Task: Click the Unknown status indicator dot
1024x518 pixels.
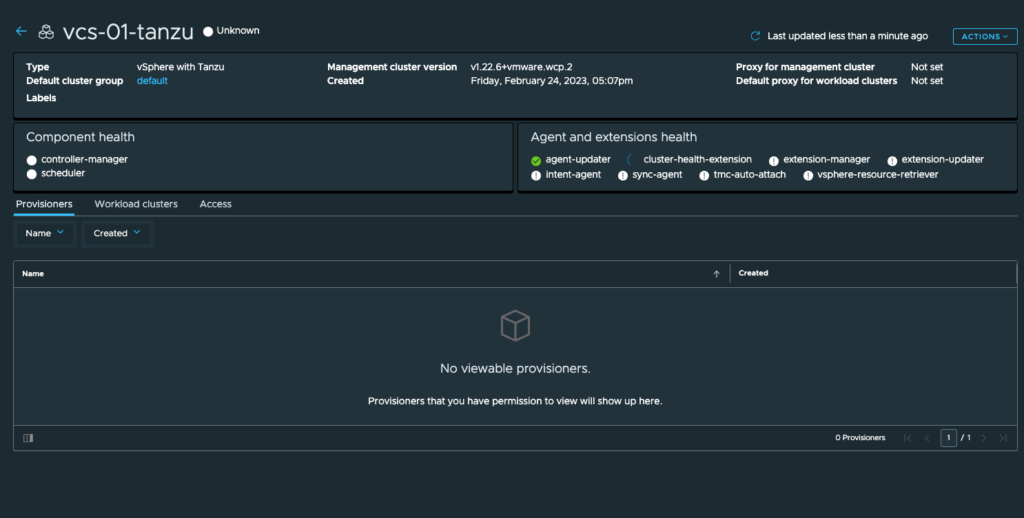Action: click(208, 31)
